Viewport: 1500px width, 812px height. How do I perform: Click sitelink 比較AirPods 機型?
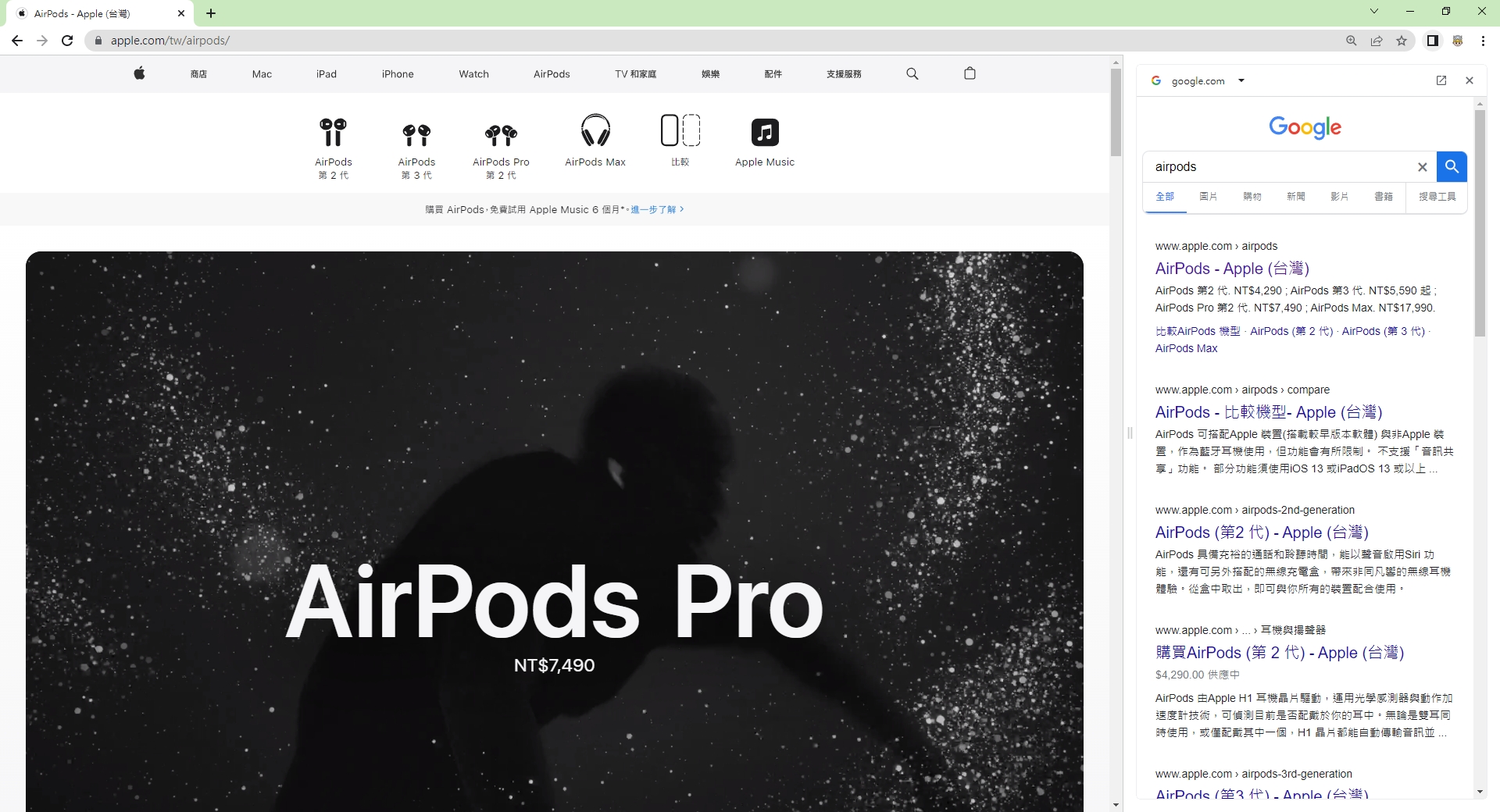(1198, 331)
